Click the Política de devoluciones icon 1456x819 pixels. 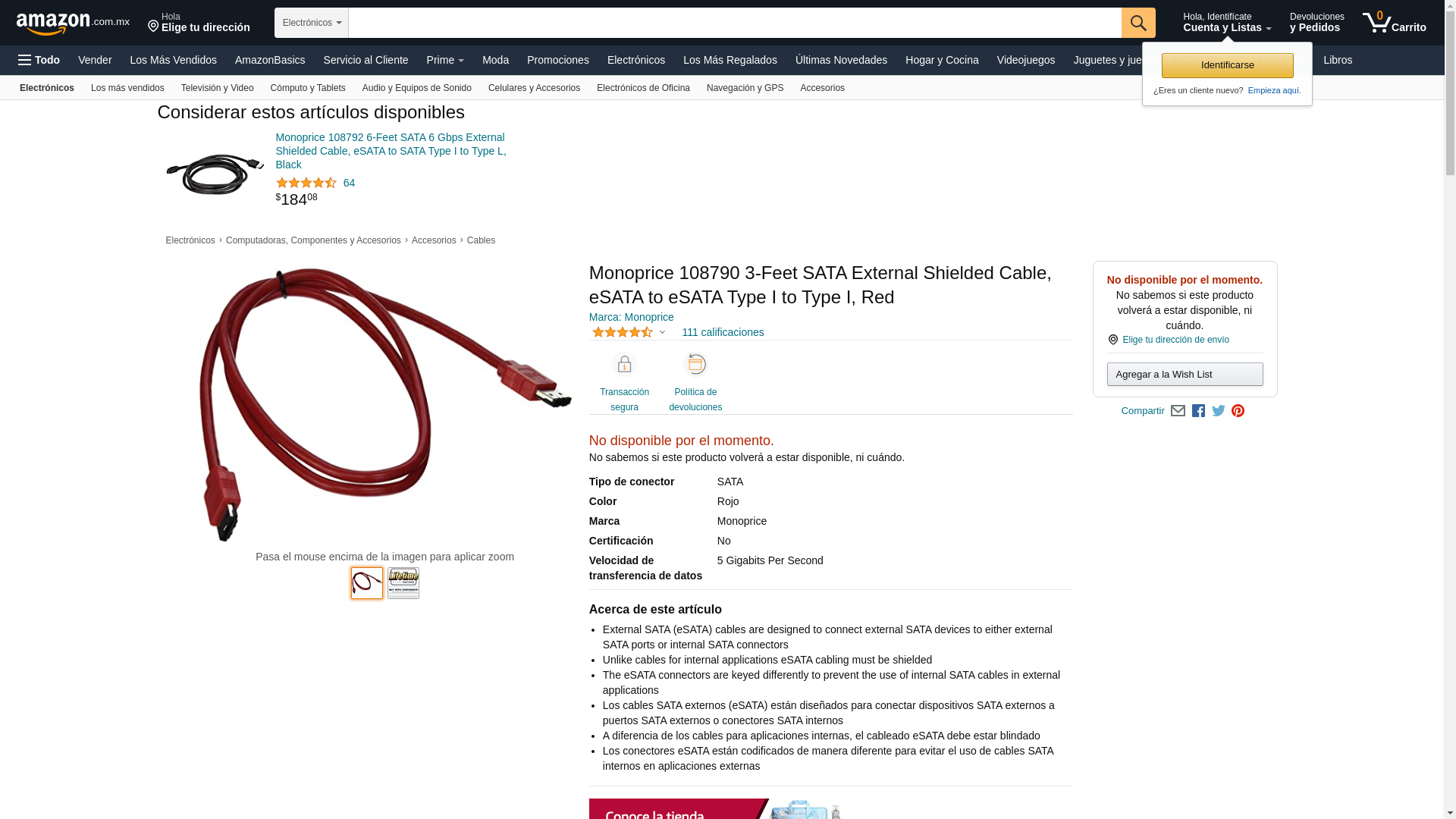click(695, 364)
